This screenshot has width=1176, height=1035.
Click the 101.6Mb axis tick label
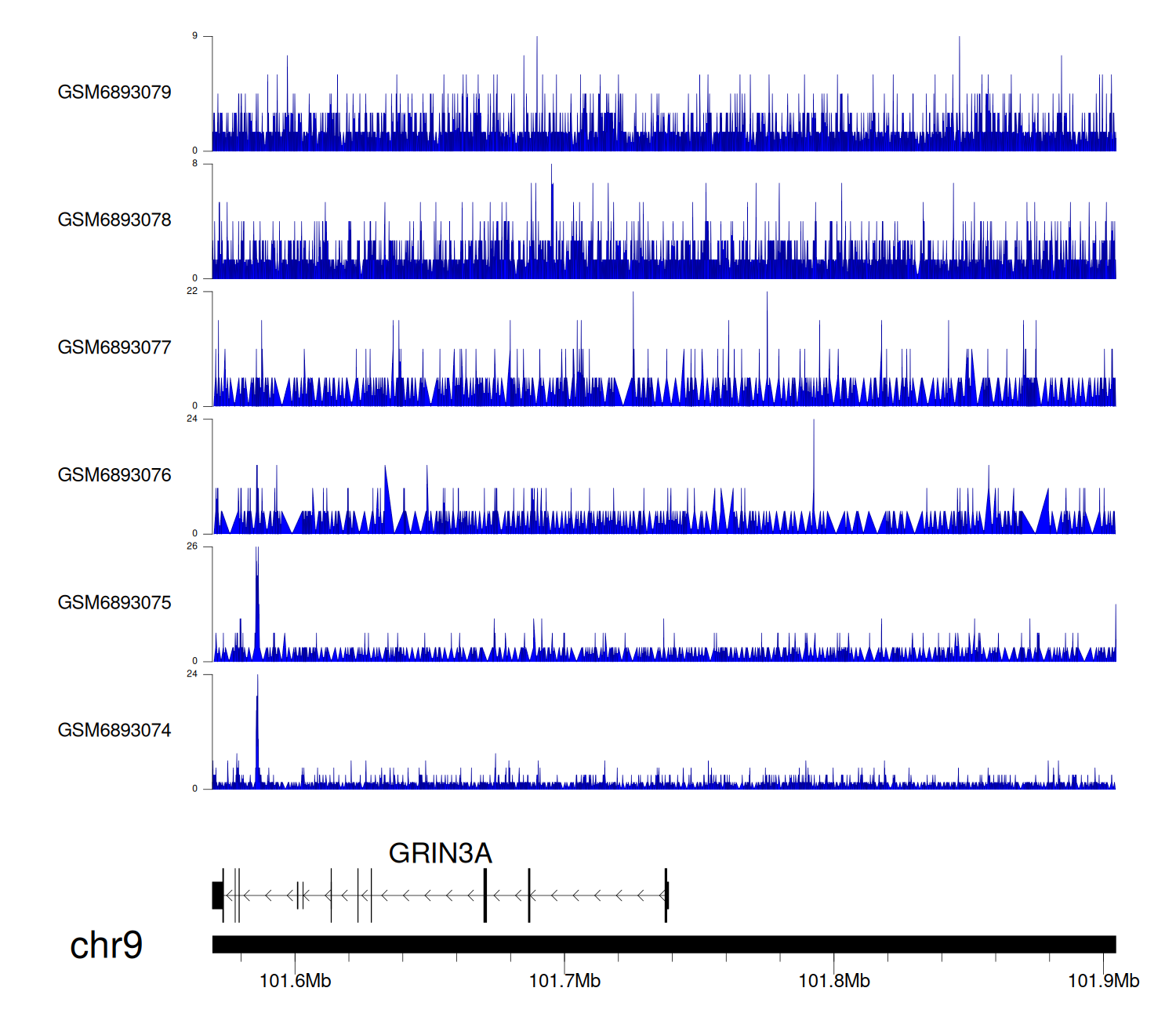(295, 981)
